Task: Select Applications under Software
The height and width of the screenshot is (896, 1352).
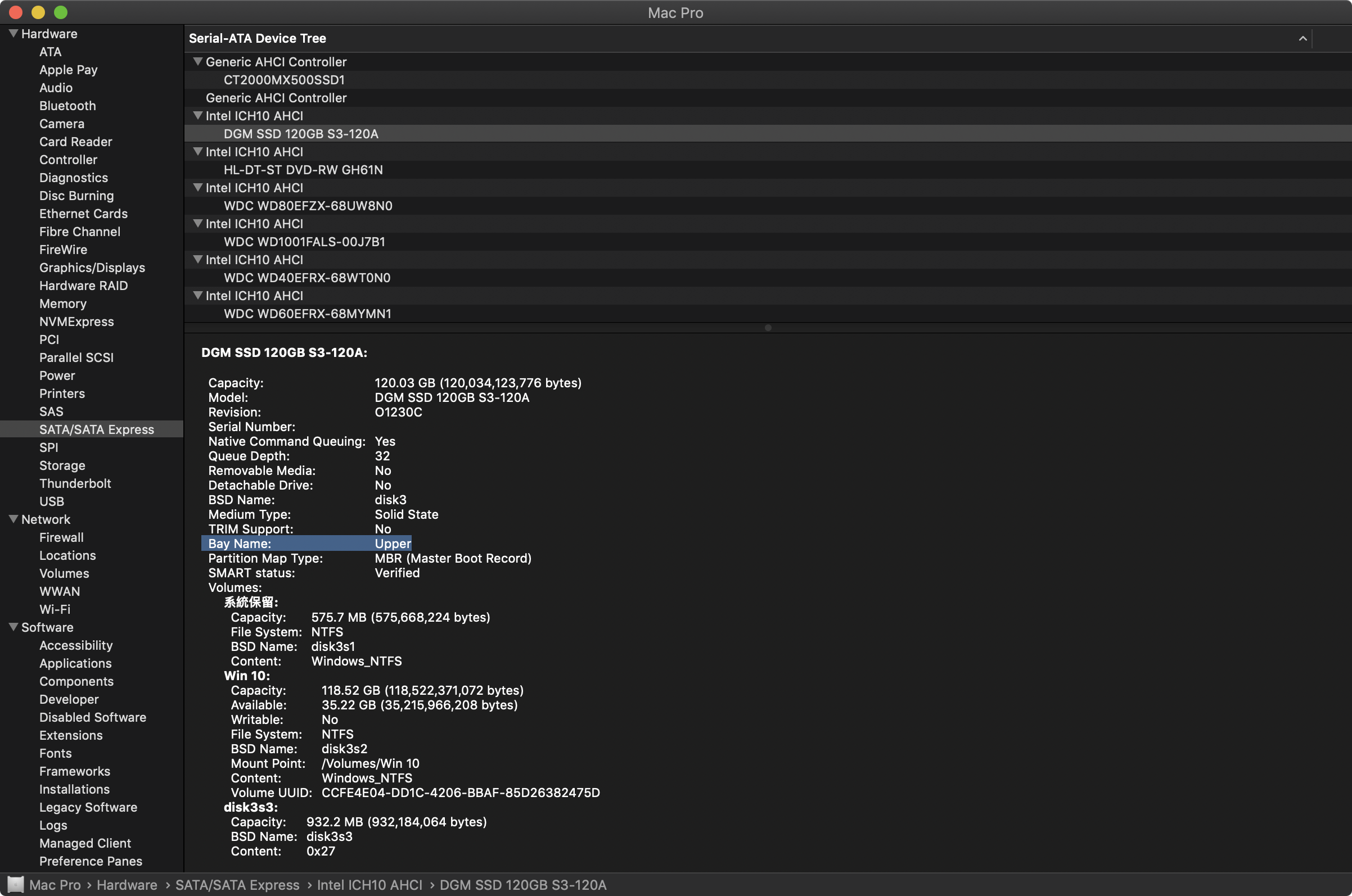Action: (75, 663)
